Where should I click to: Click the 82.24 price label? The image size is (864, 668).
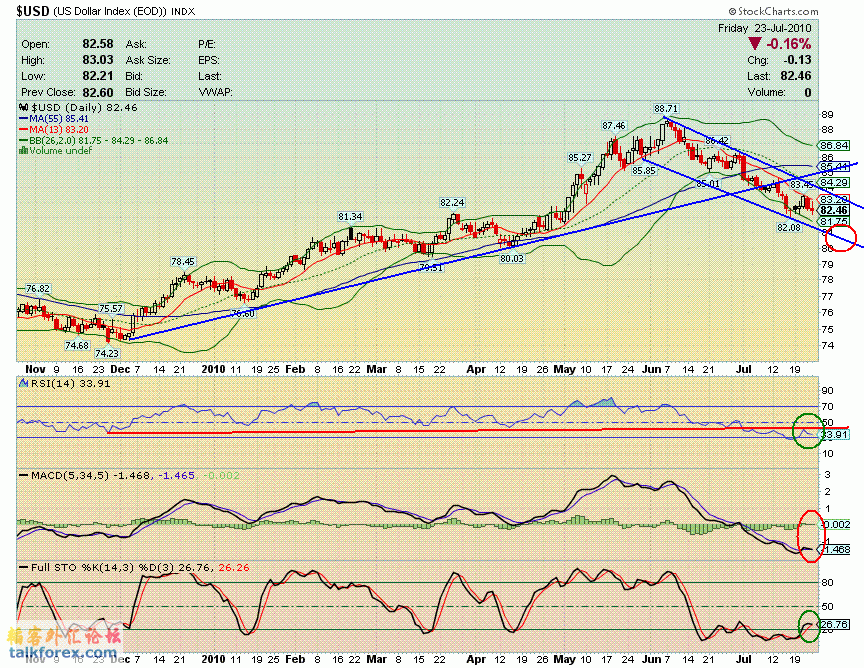[x=452, y=203]
